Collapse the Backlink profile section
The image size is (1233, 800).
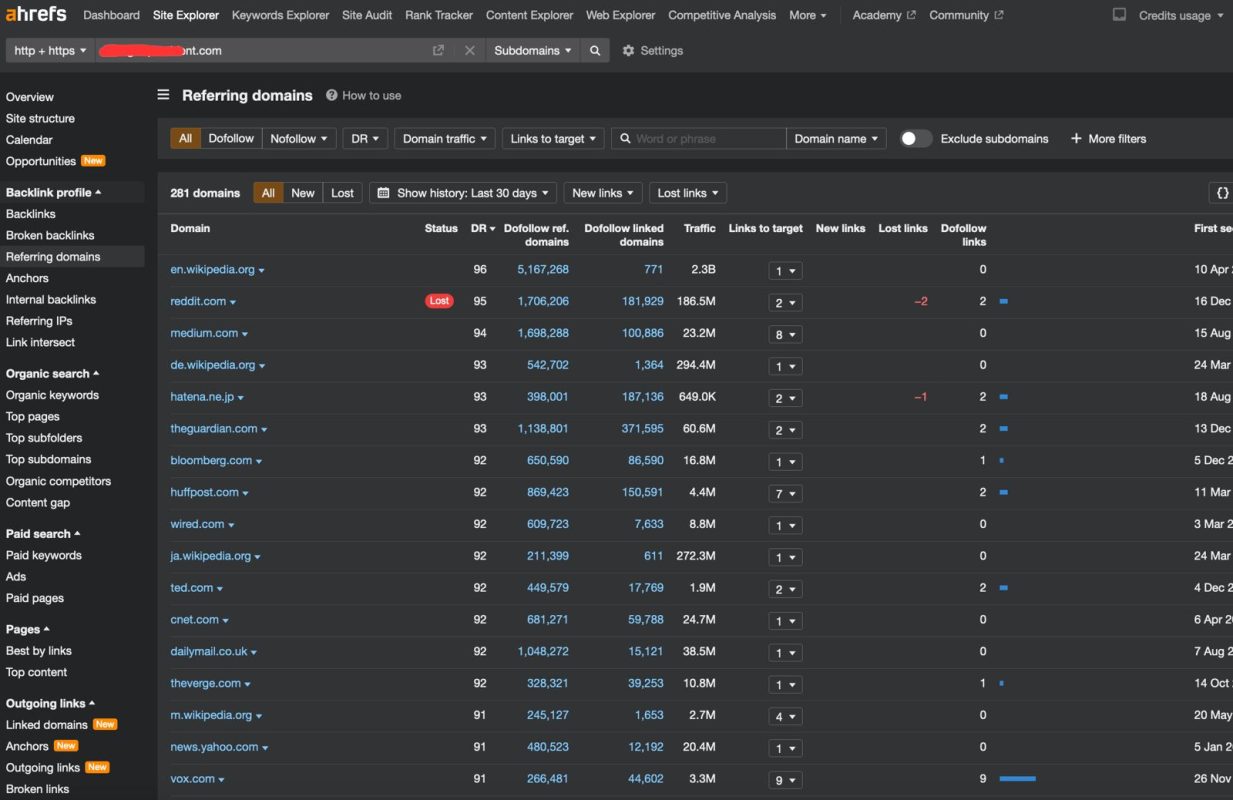[x=53, y=192]
